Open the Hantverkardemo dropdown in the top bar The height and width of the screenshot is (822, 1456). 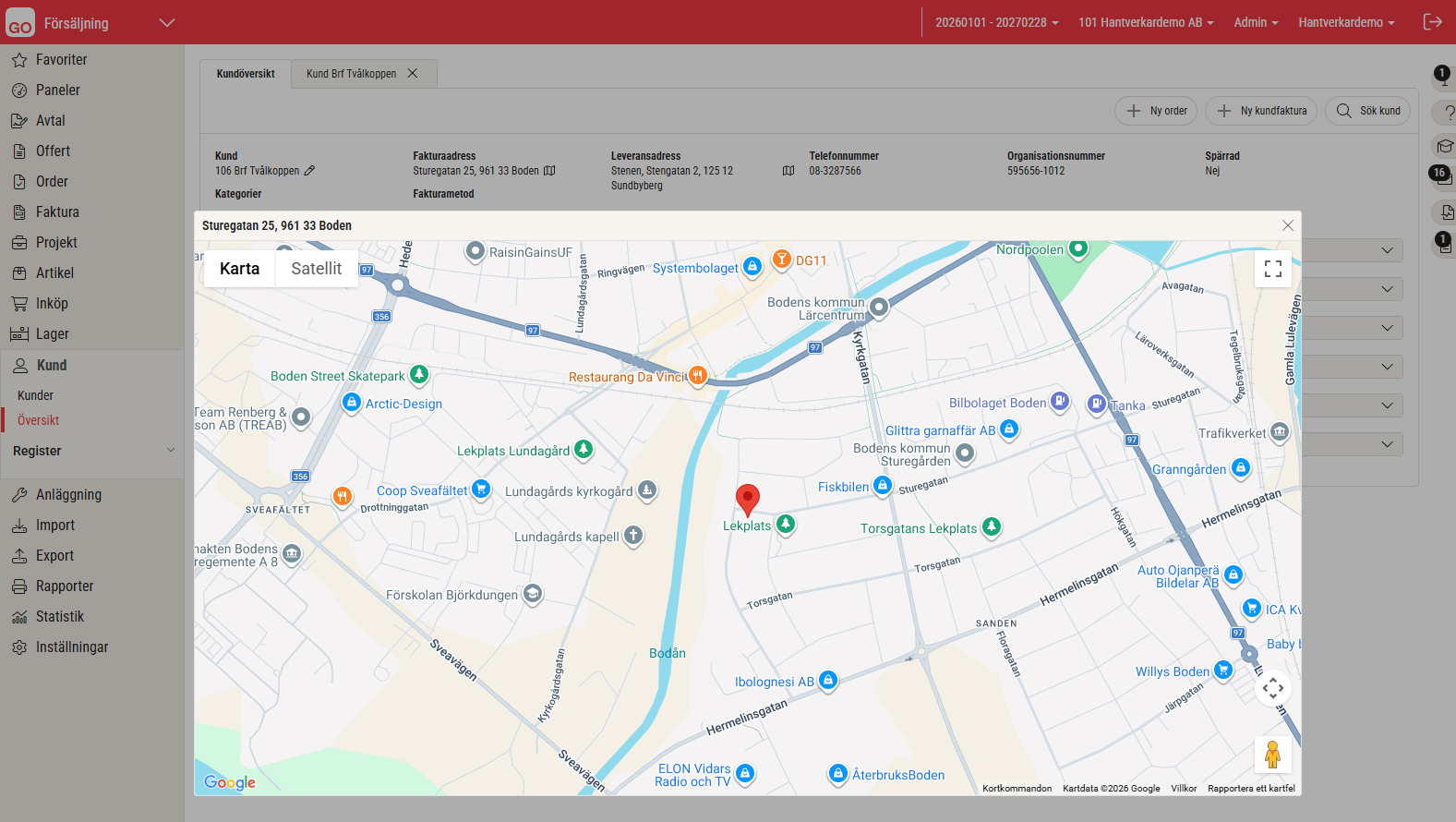pos(1346,22)
